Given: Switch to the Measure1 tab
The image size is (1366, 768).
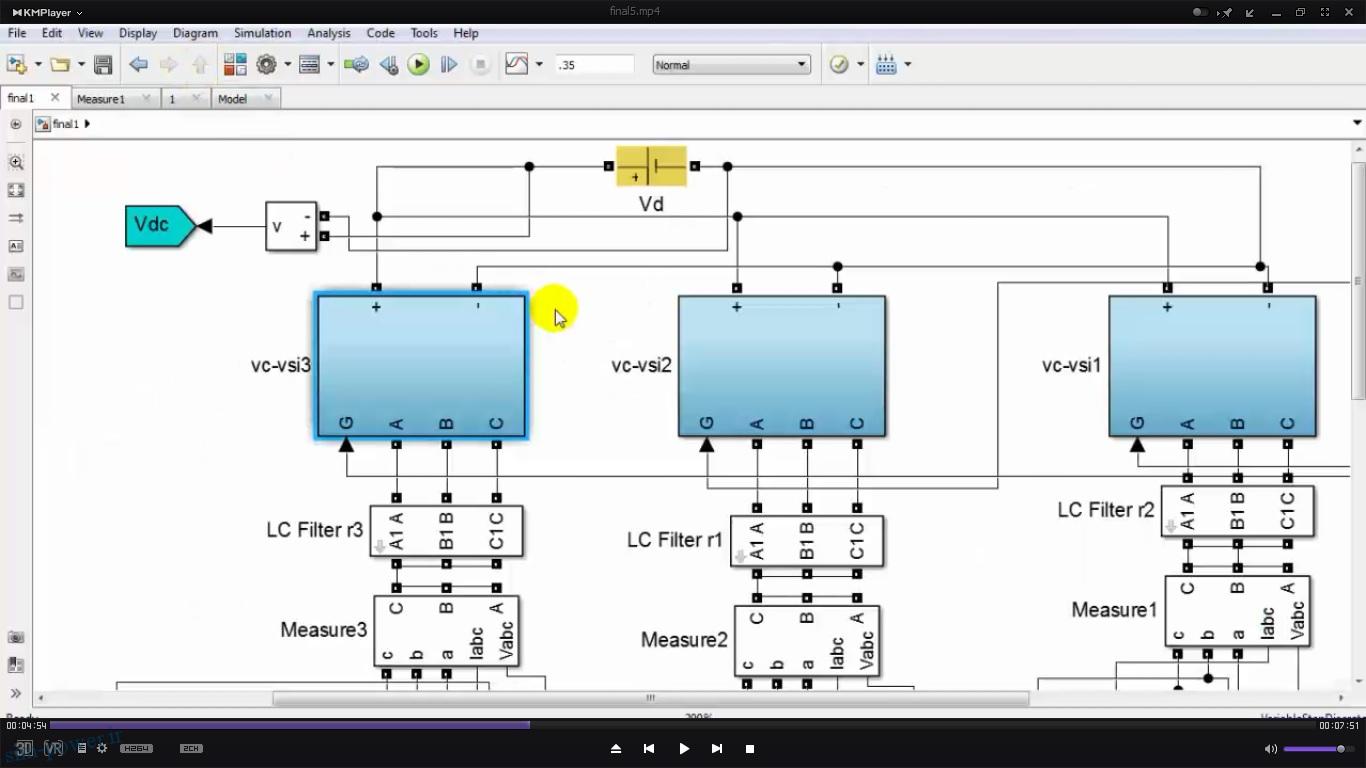Looking at the screenshot, I should coord(101,99).
